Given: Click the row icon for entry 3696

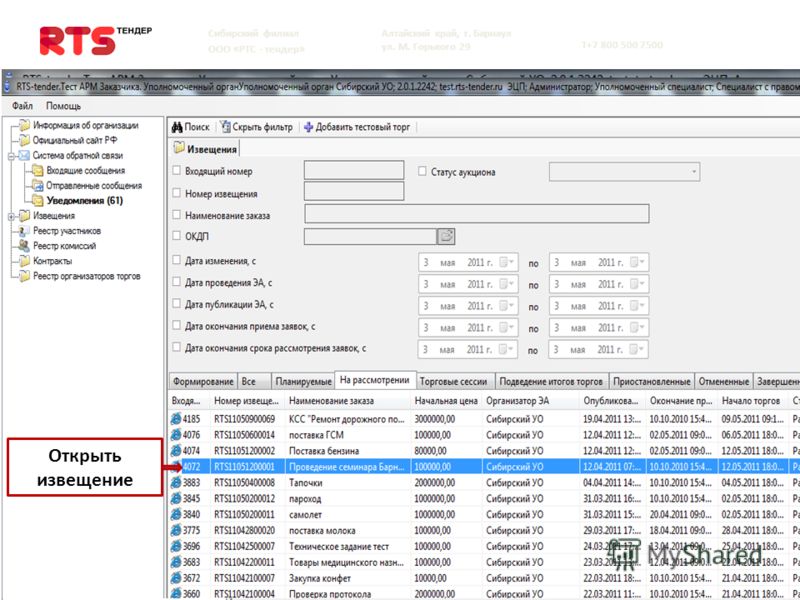Looking at the screenshot, I should click(x=176, y=546).
